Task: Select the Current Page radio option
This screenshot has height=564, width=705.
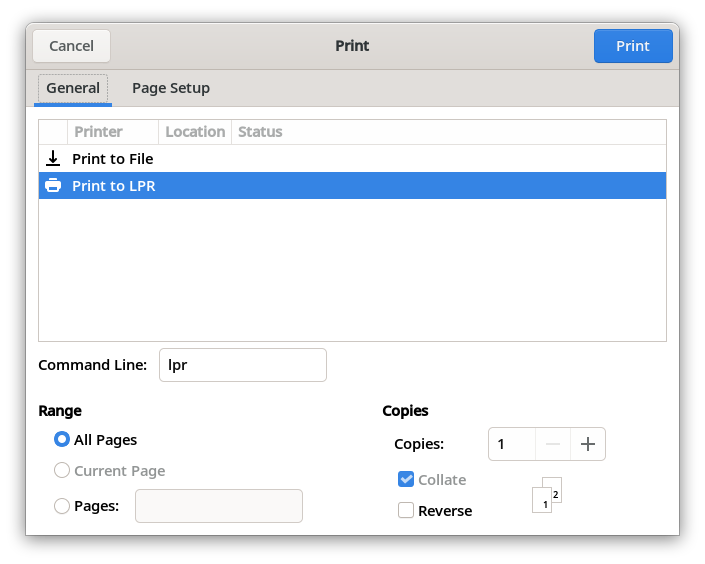Action: (x=62, y=470)
